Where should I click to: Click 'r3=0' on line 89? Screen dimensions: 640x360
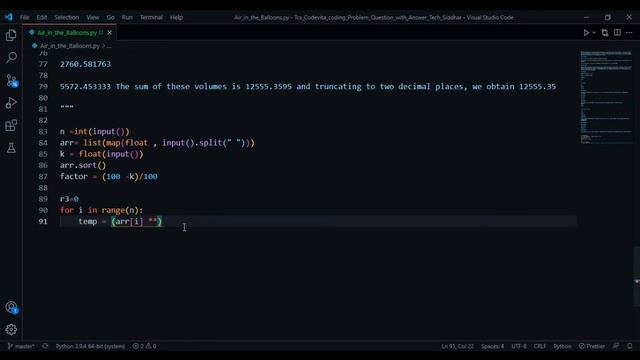pos(69,199)
